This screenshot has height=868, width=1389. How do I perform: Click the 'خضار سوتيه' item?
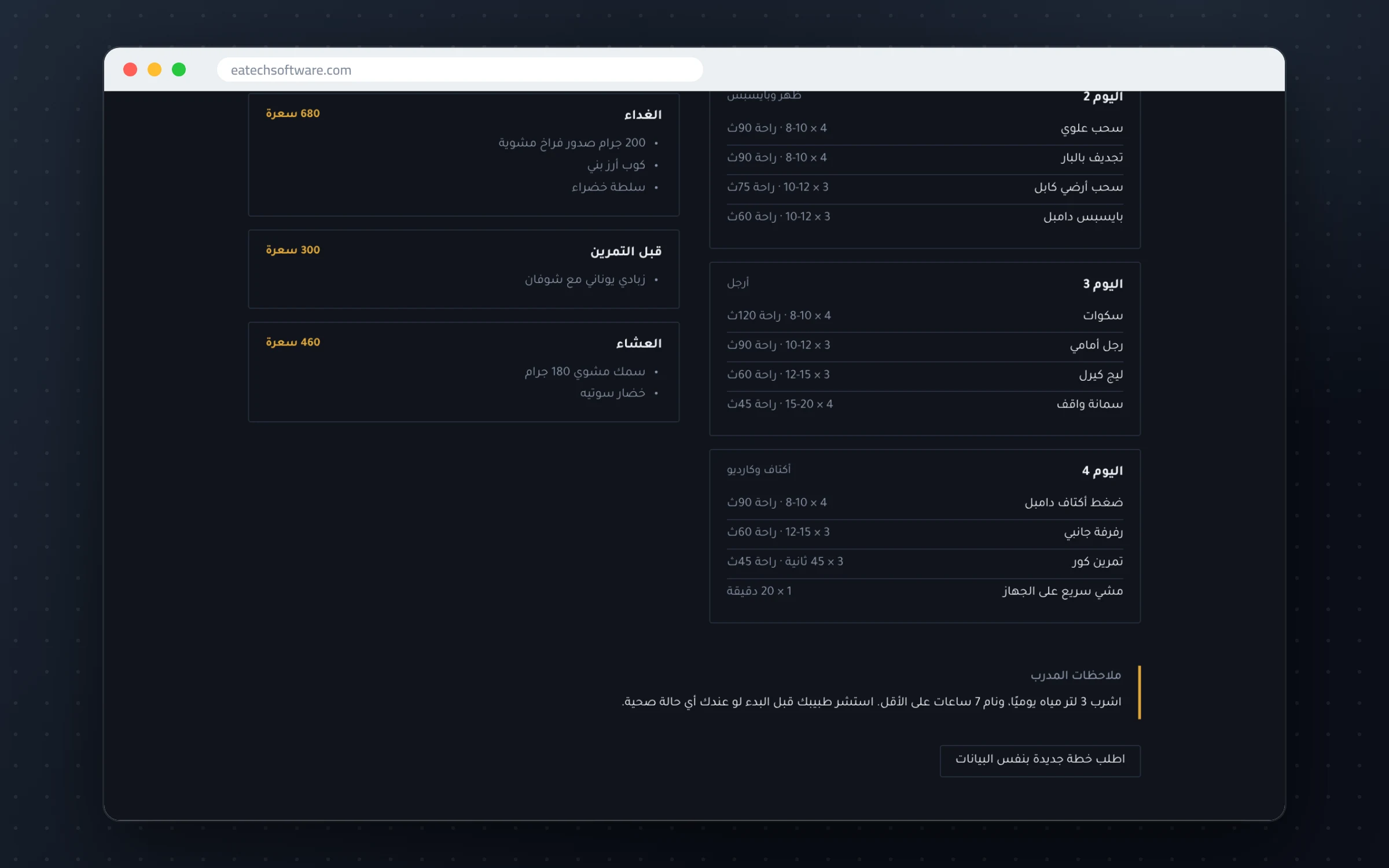coord(612,393)
